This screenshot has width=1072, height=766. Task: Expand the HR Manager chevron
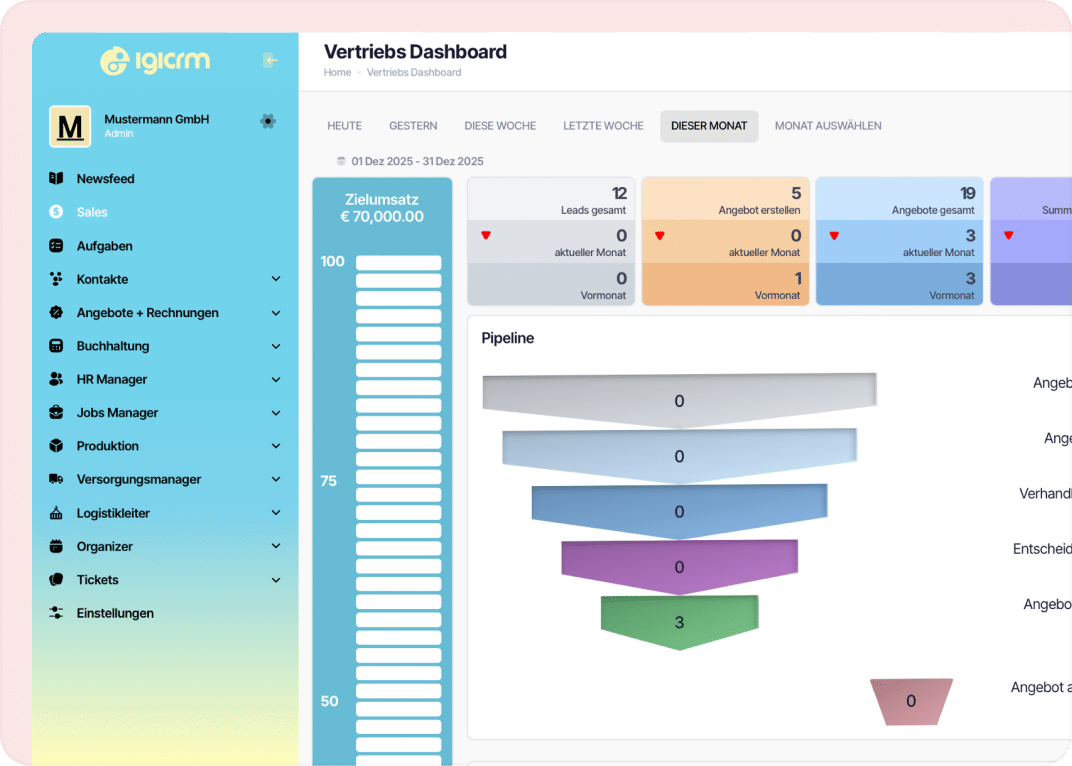(276, 380)
